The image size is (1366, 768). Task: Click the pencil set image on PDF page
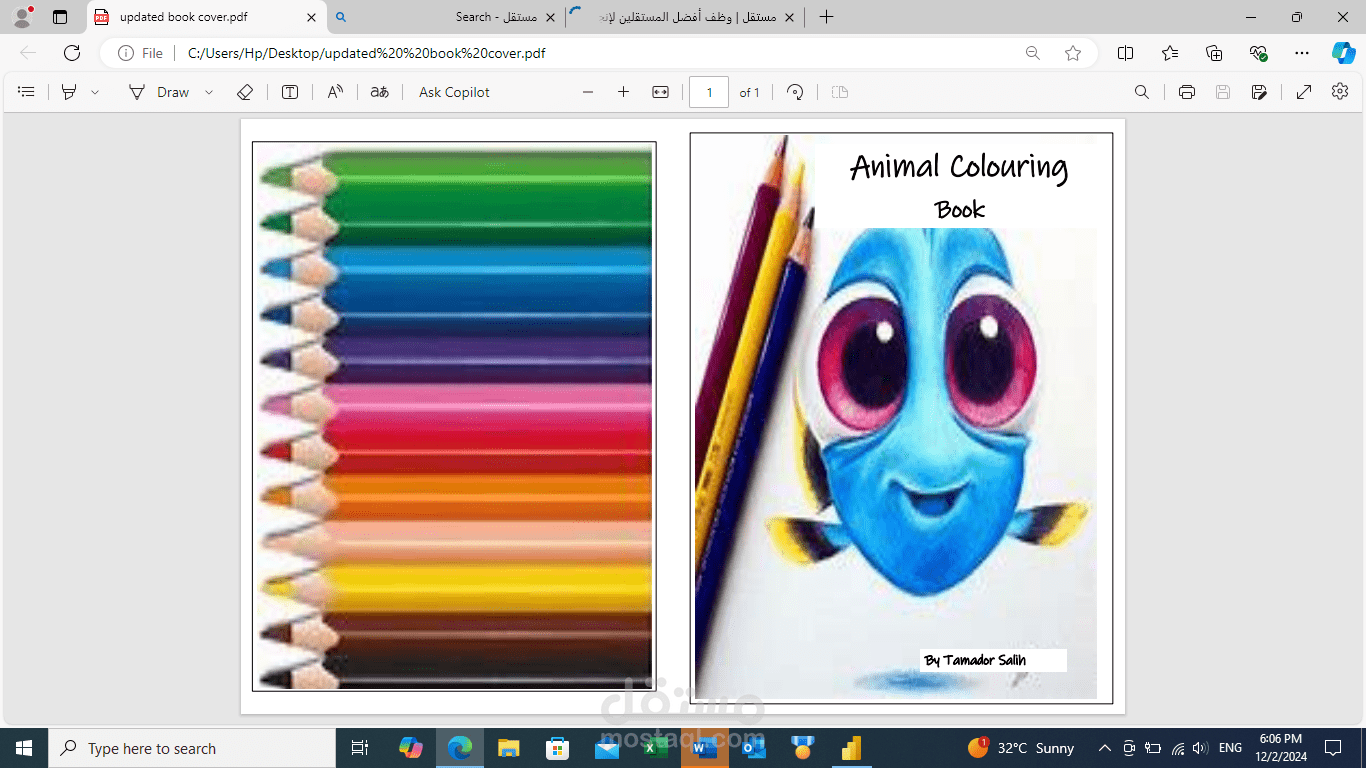[454, 416]
